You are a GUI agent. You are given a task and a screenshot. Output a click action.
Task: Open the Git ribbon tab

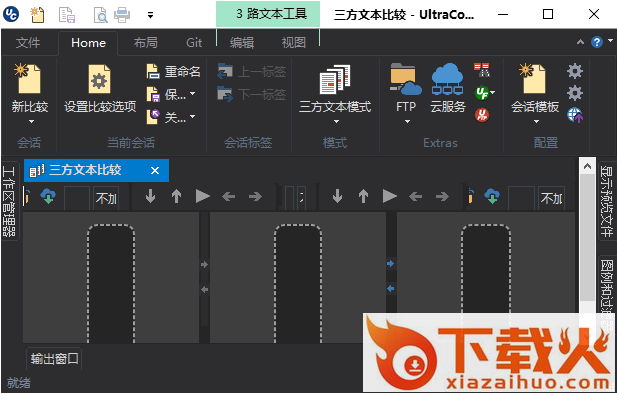click(194, 43)
